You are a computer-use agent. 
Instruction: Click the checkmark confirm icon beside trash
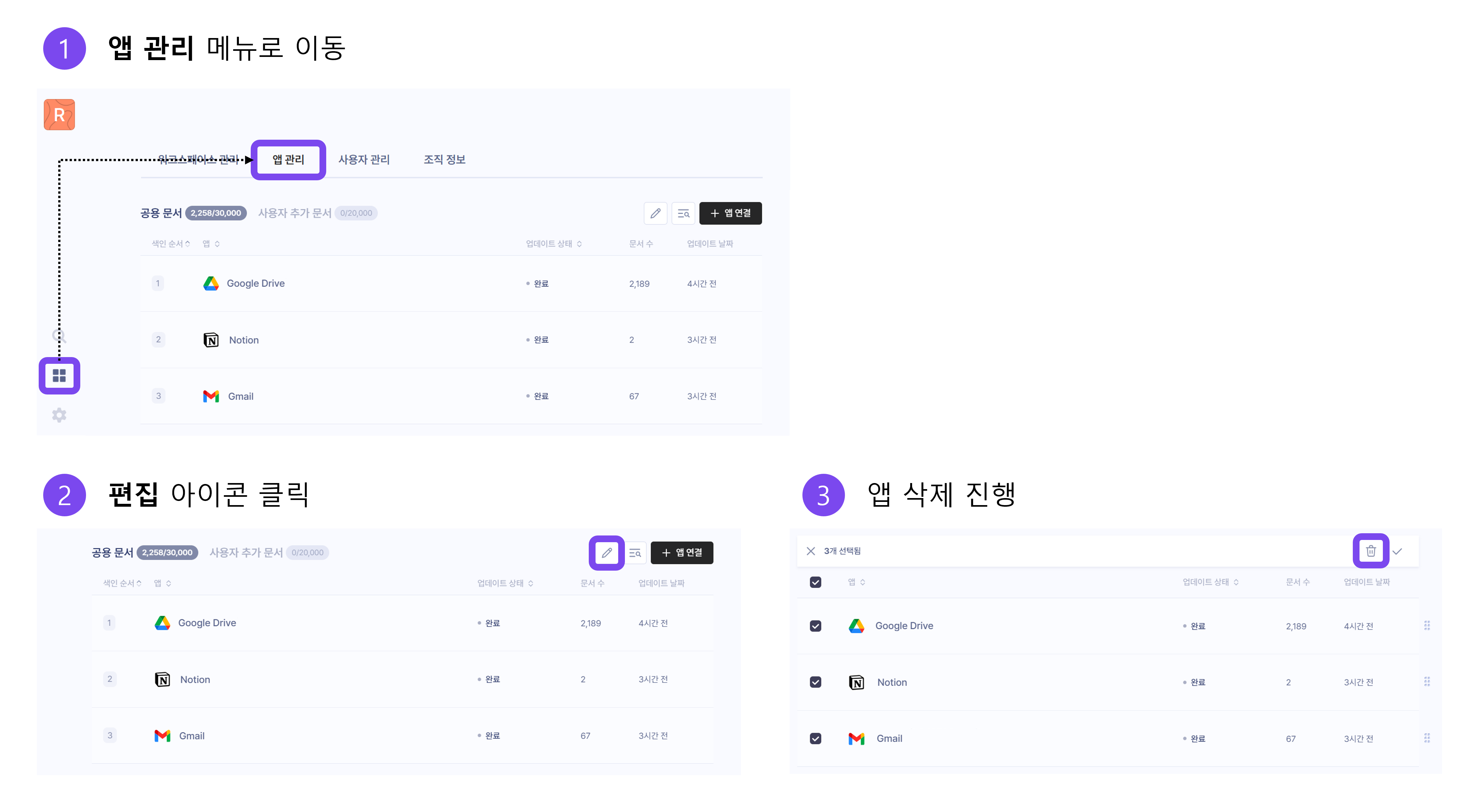tap(1397, 551)
